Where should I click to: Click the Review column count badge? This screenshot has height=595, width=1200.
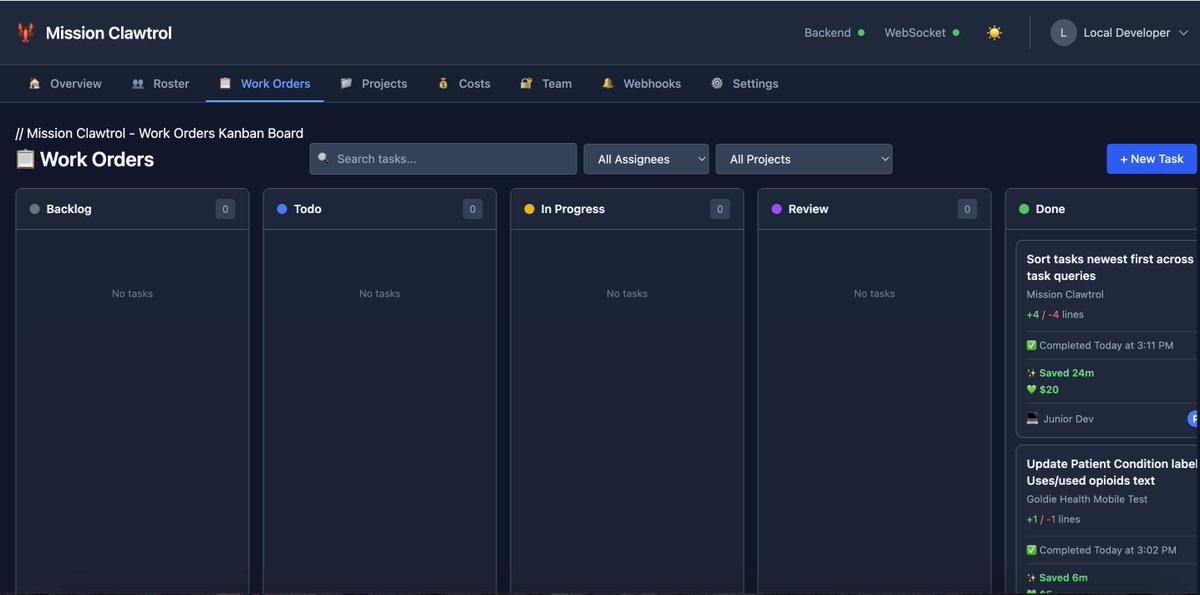click(x=967, y=209)
